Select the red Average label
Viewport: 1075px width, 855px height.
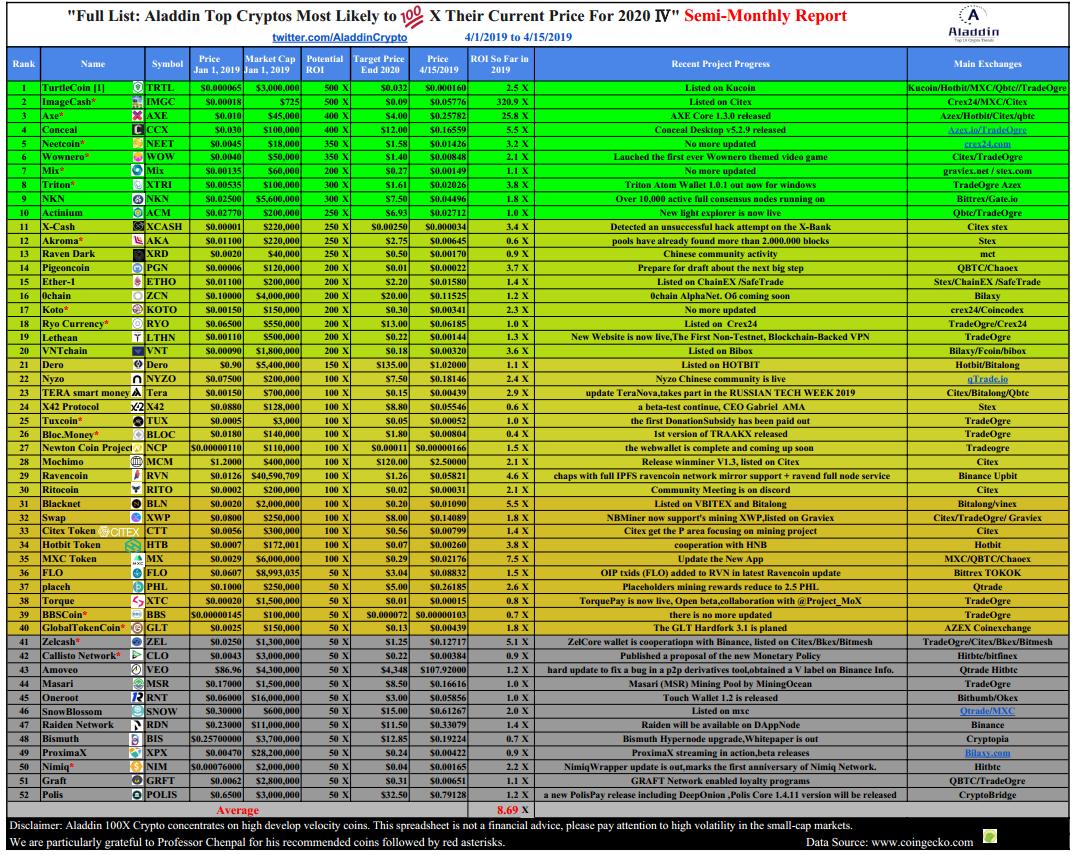click(x=237, y=810)
